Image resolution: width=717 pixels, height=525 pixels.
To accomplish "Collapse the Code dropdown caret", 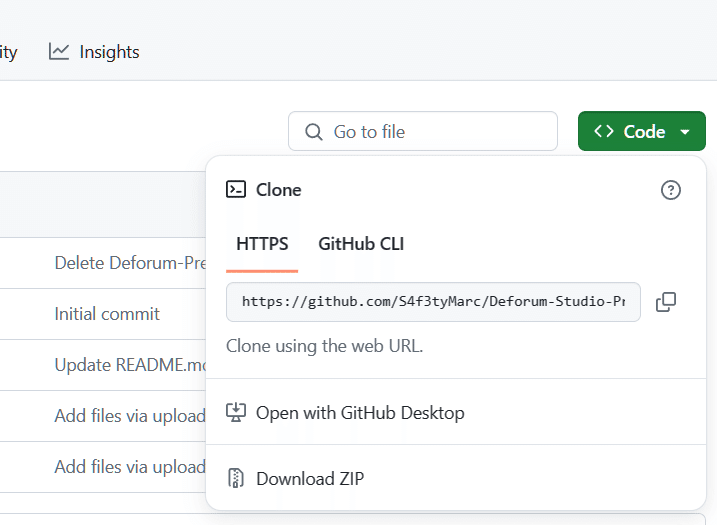I will click(x=685, y=132).
